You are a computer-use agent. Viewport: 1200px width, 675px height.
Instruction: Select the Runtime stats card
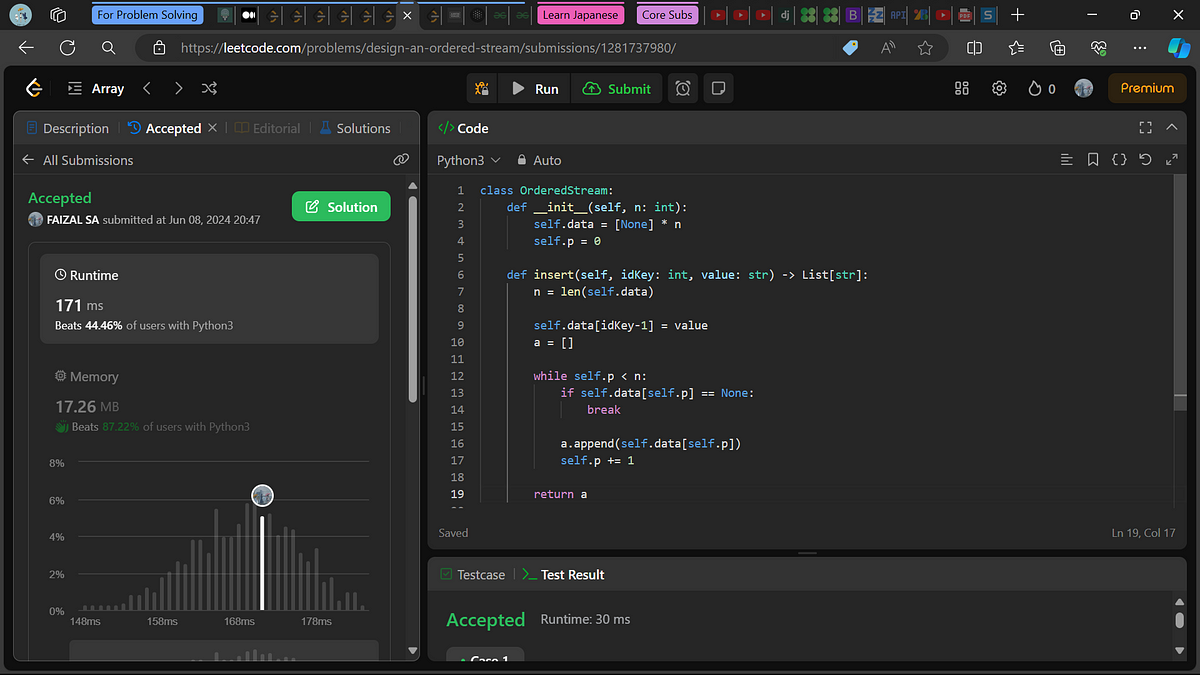click(209, 299)
